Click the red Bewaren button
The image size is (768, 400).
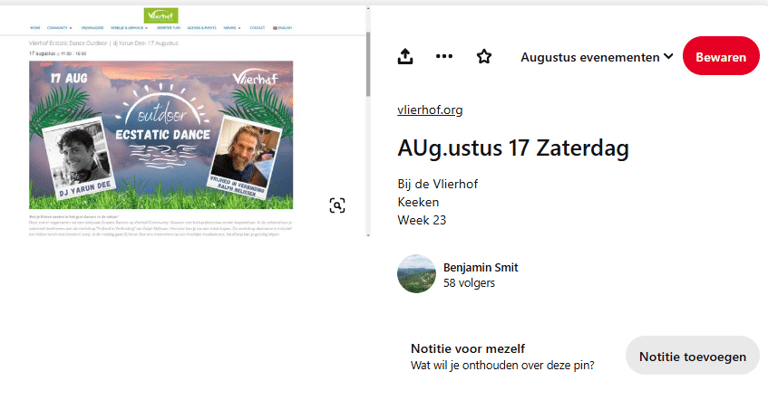click(721, 56)
